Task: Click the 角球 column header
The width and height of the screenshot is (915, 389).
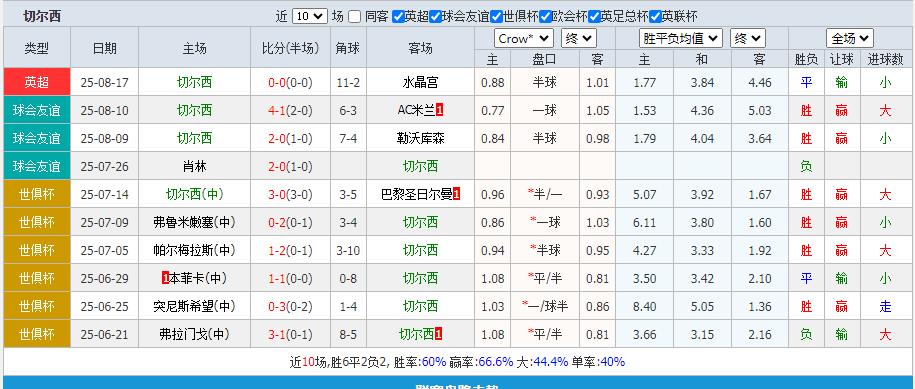Action: pos(348,48)
